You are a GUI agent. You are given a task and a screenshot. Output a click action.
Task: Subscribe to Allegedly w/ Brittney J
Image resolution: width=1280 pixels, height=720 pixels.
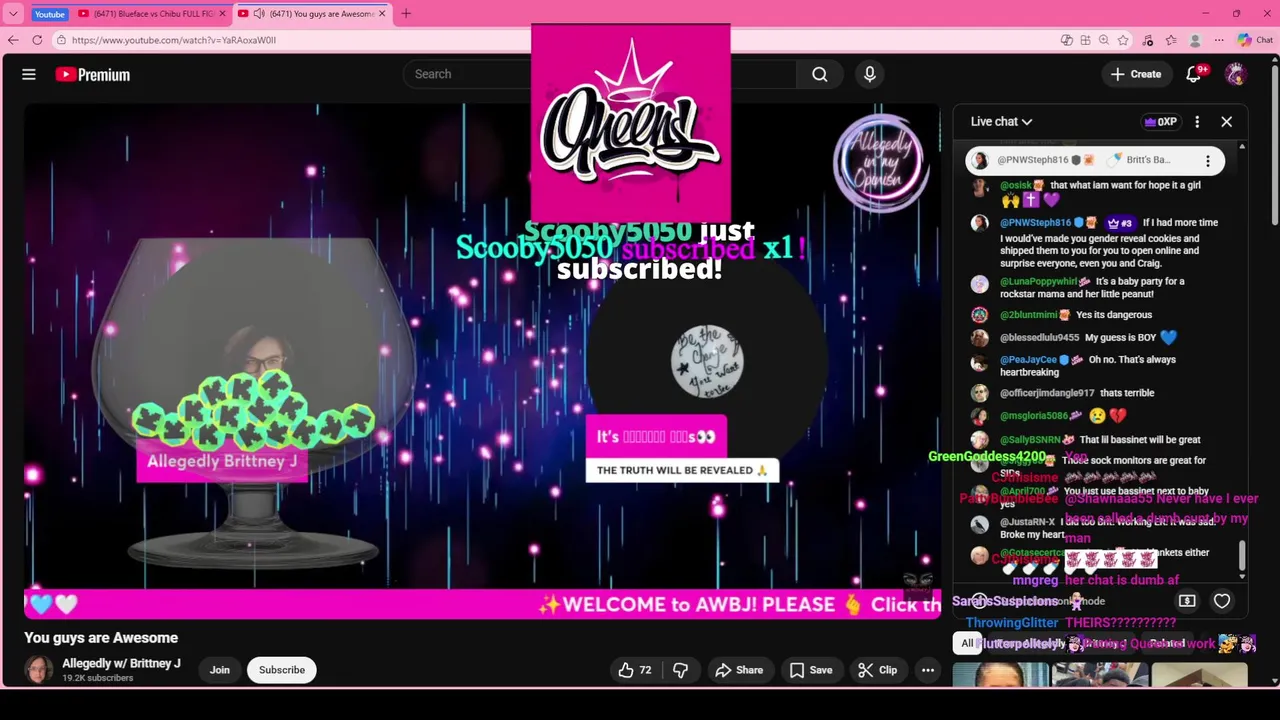tap(282, 670)
